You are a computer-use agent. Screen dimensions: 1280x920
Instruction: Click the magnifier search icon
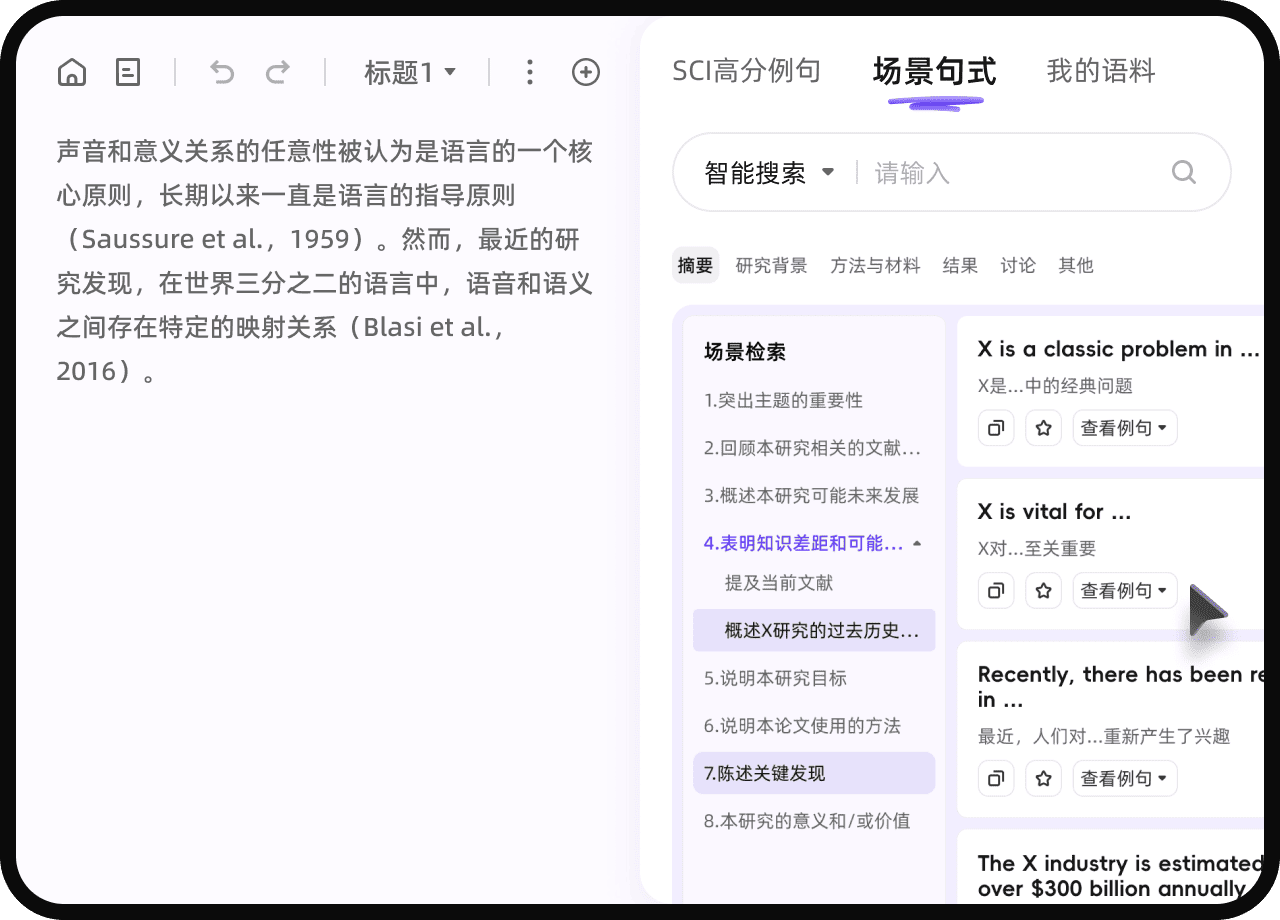click(1183, 172)
